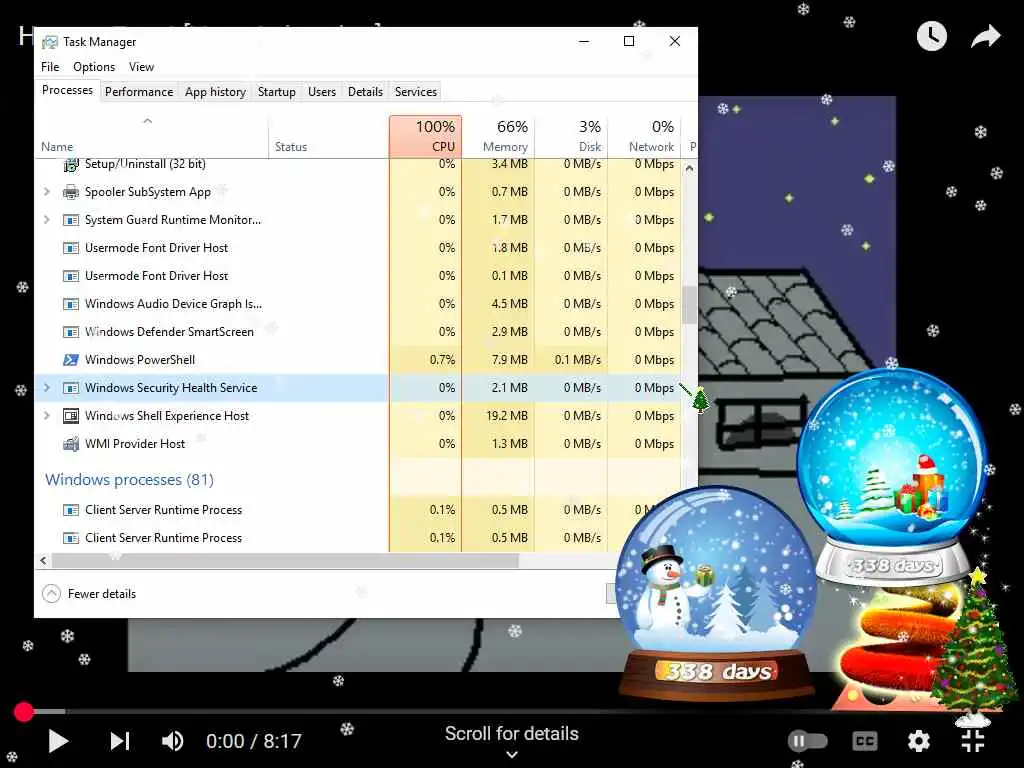Image resolution: width=1024 pixels, height=768 pixels.
Task: Click the Windows processes (81) group header
Action: 129,479
